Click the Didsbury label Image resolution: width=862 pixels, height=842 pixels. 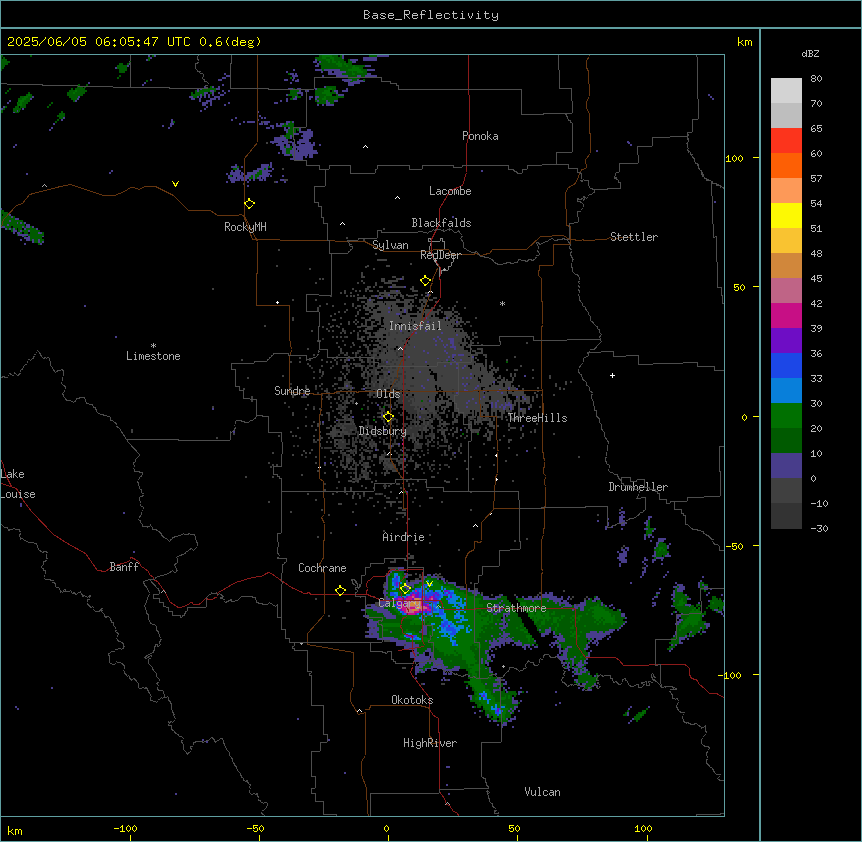pos(383,431)
